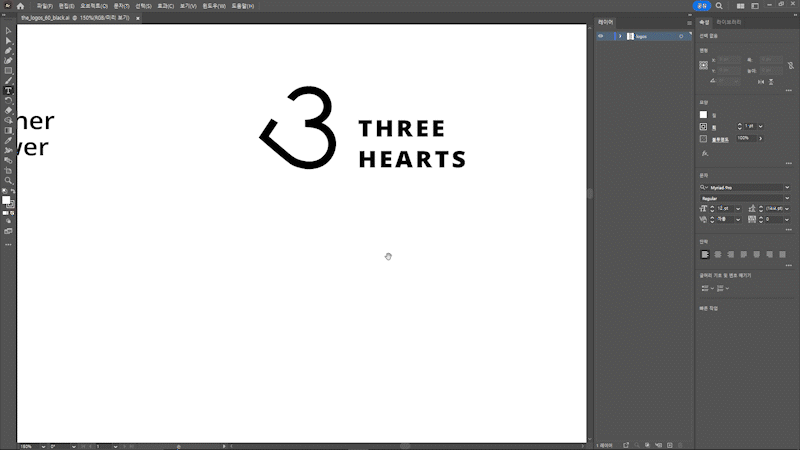Open the zoom level dropdown in status bar
This screenshot has width=800, height=450.
coord(43,446)
